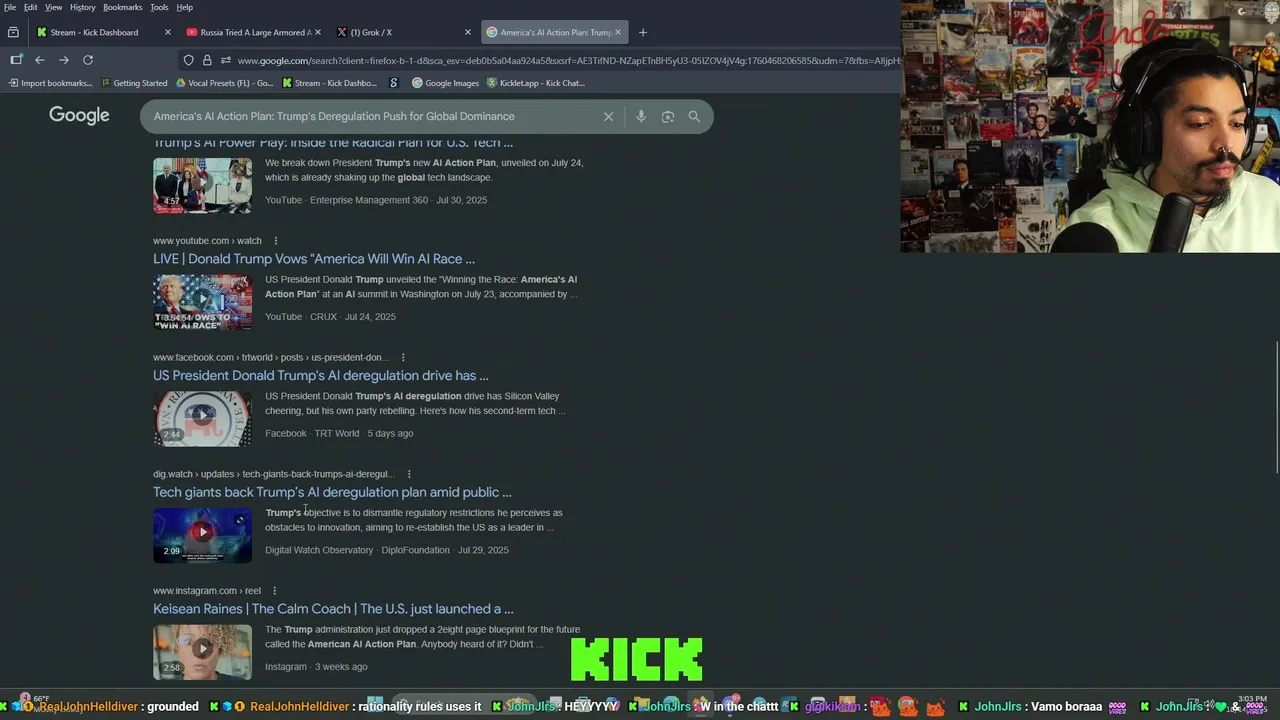Open Vocal Presets (FL) bookmark
Image resolution: width=1280 pixels, height=720 pixels.
point(224,83)
